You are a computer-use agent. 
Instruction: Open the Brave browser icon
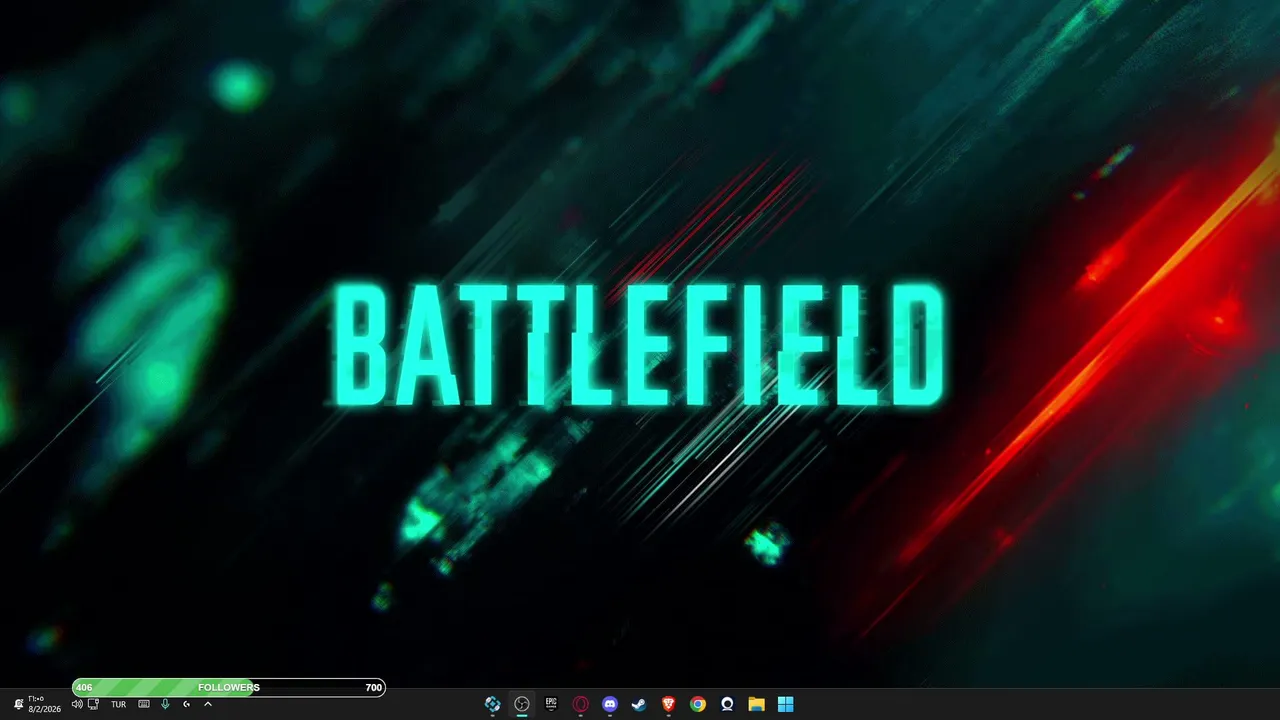pyautogui.click(x=668, y=704)
